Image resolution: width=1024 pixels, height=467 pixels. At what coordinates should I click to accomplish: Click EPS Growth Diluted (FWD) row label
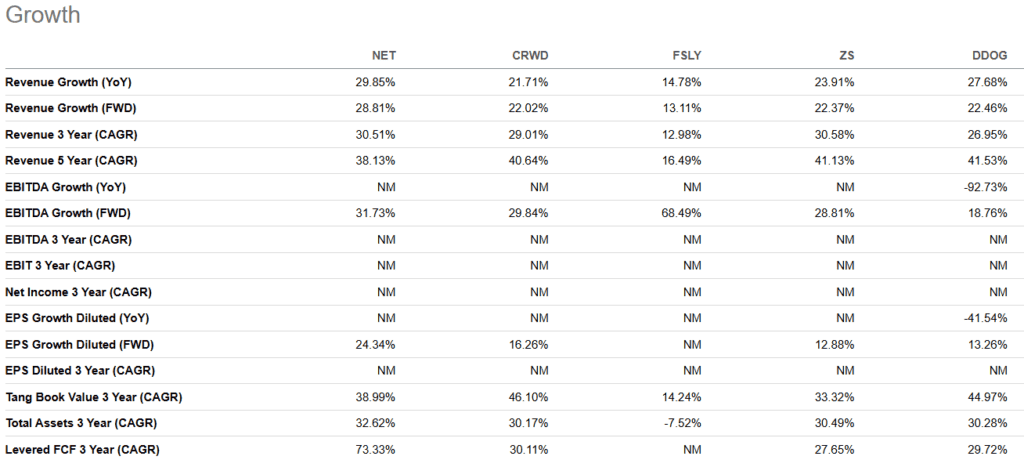pos(81,344)
